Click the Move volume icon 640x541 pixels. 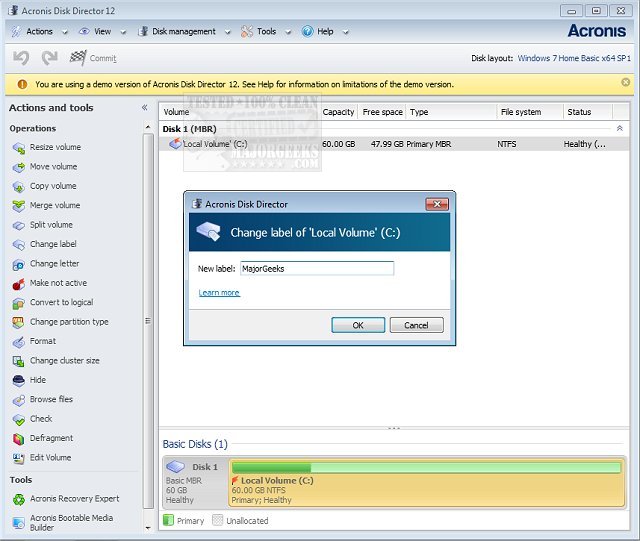pyautogui.click(x=19, y=167)
